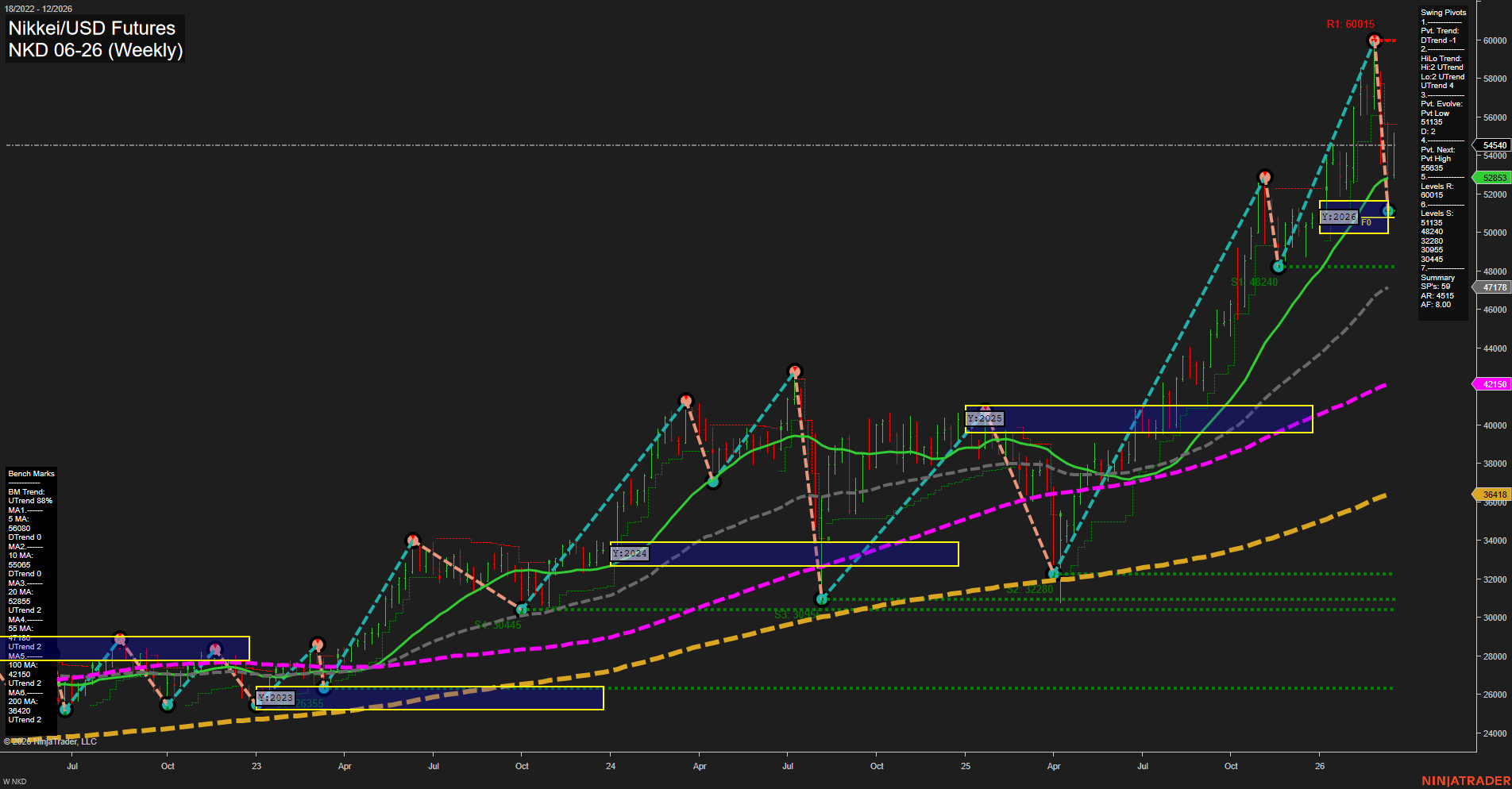Open the Pvt. Evolve section in Swing Pivots
The image size is (1512, 789).
tap(1441, 103)
